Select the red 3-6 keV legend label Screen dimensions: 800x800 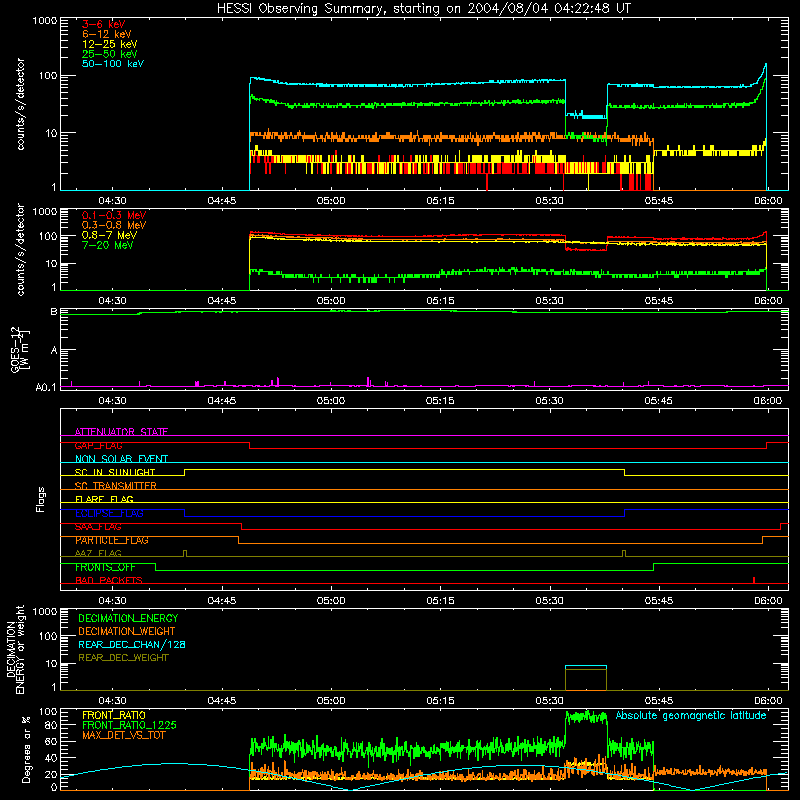(103, 24)
